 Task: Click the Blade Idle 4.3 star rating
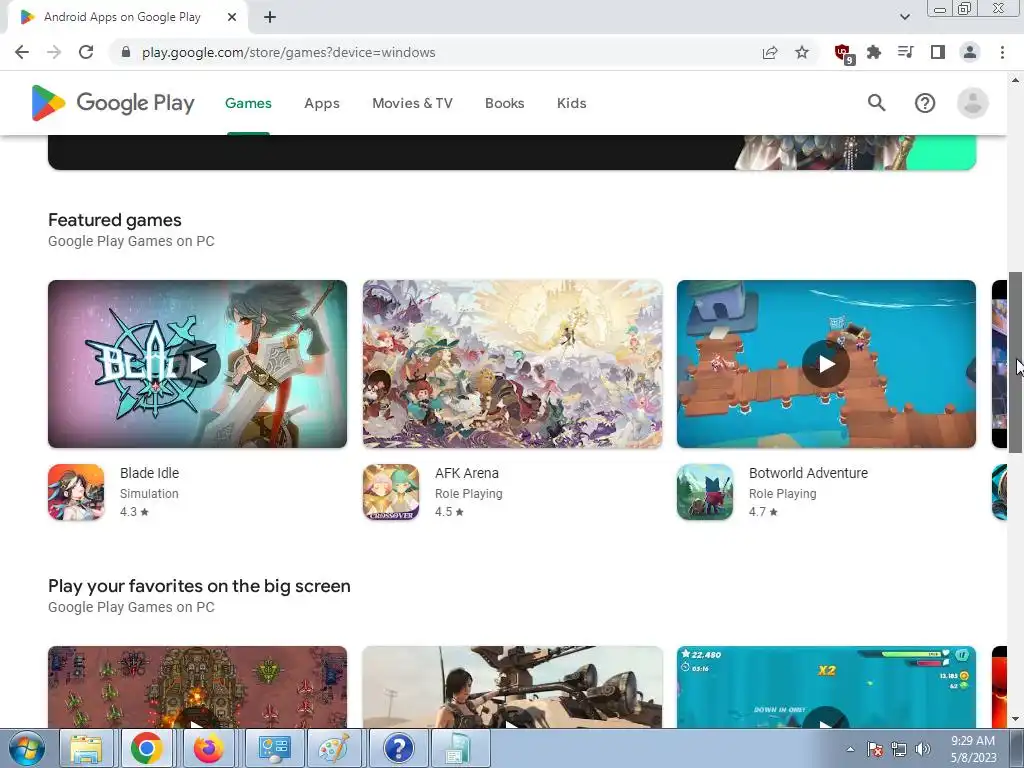[x=135, y=512]
